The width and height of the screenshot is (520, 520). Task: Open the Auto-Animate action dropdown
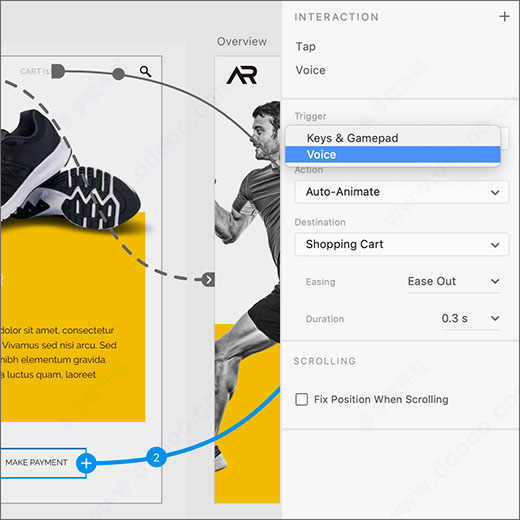tap(402, 192)
